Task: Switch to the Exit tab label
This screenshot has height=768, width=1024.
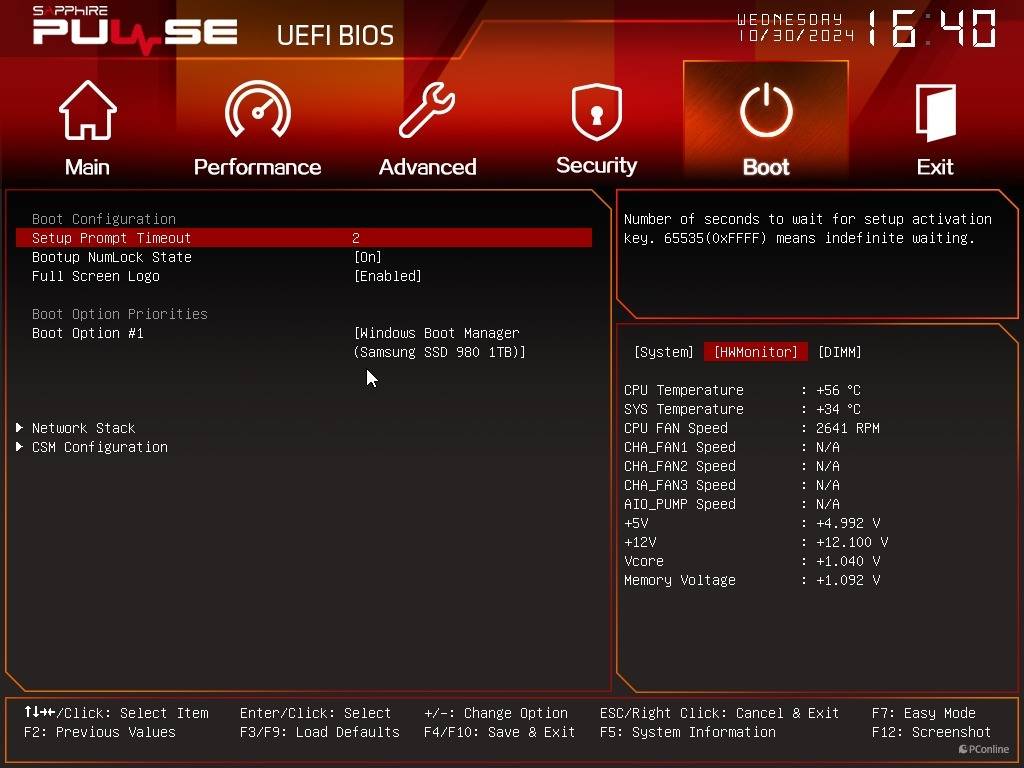Action: click(x=935, y=167)
